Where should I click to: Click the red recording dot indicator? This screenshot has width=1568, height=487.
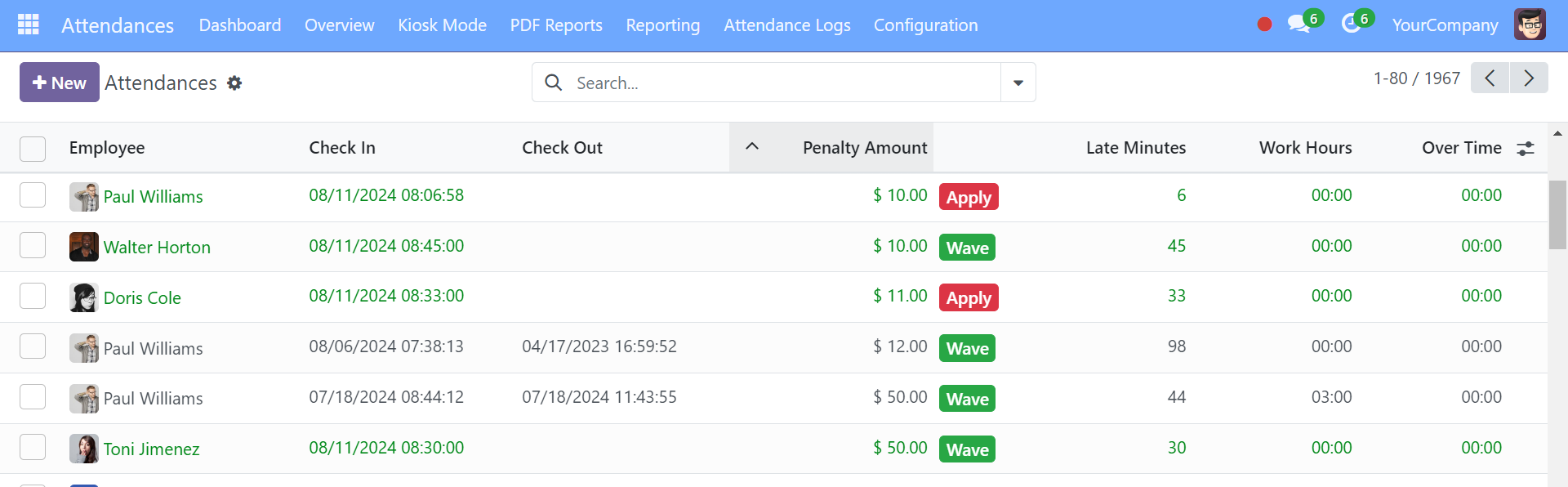coord(1264,25)
